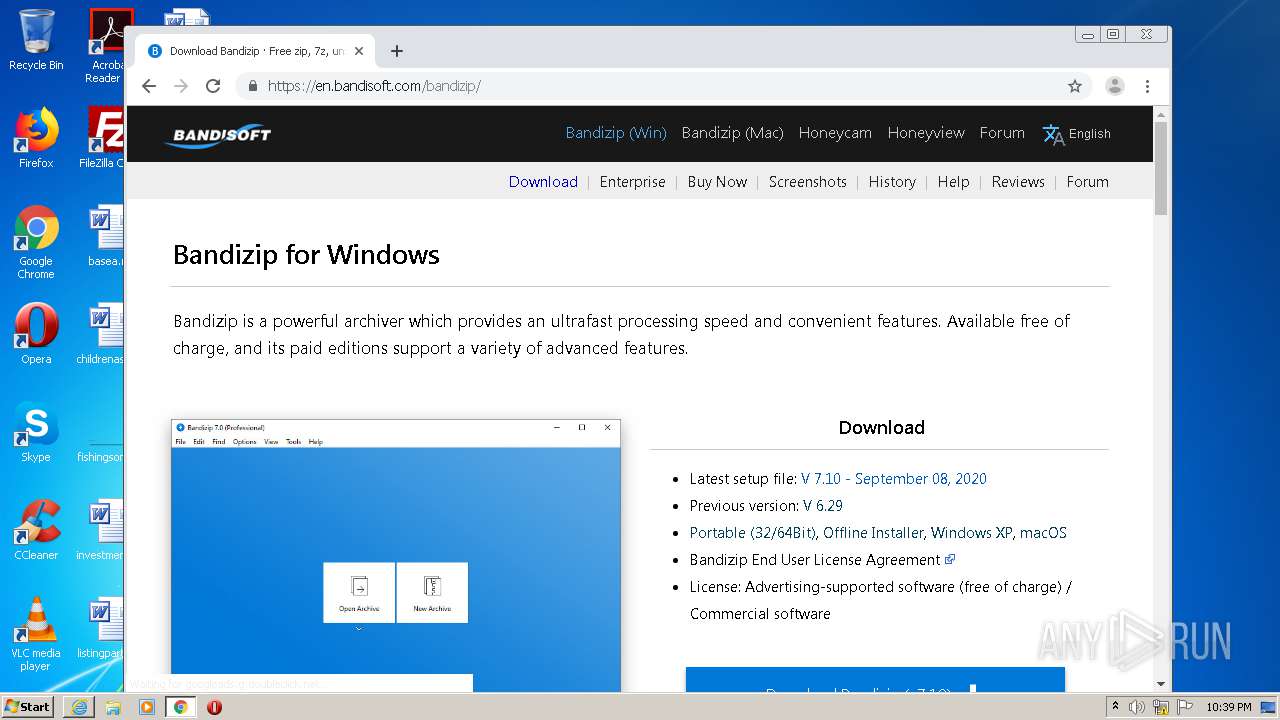Viewport: 1280px width, 720px height.
Task: Bookmark this page with the star icon
Action: (x=1075, y=86)
